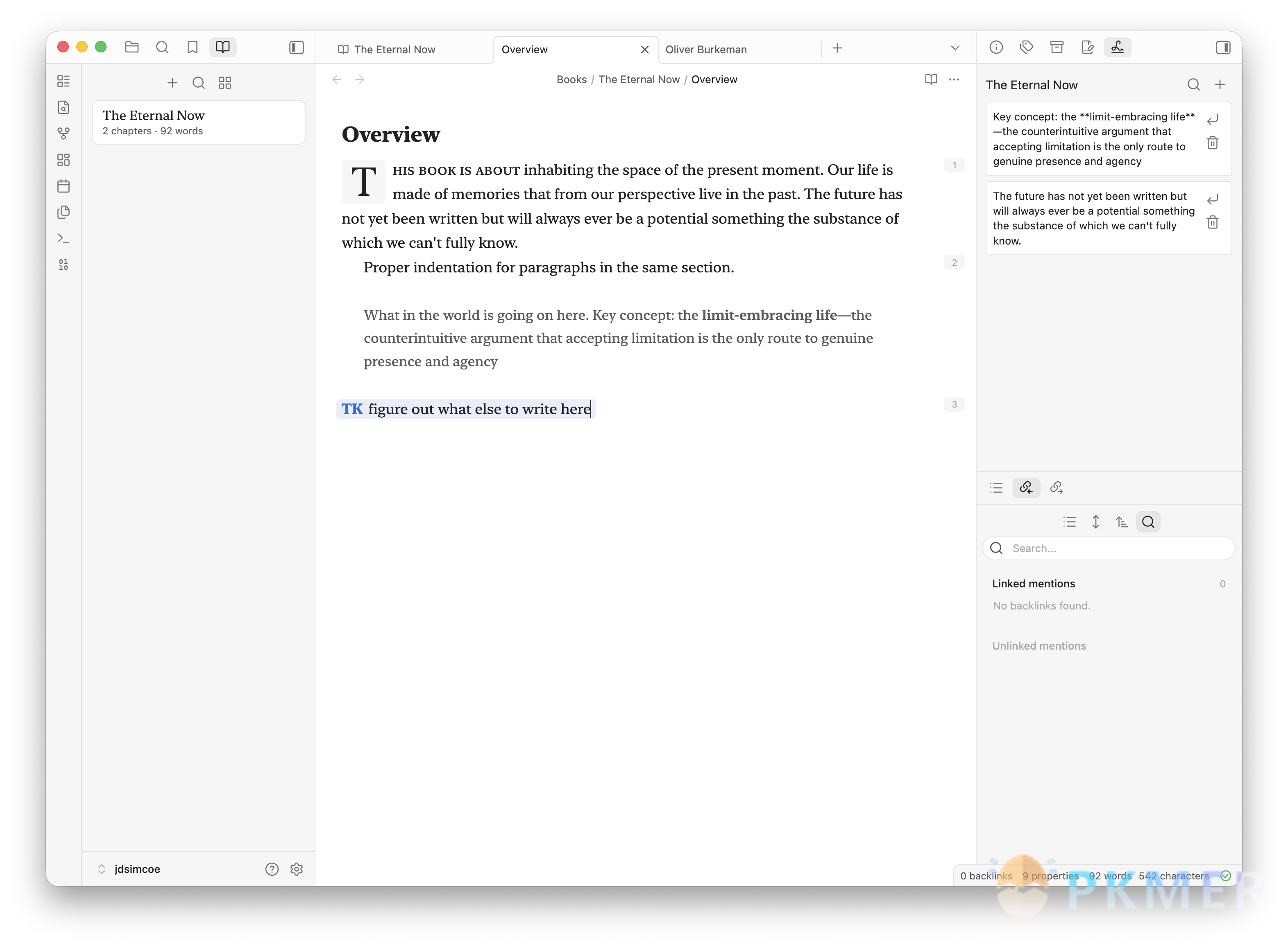The height and width of the screenshot is (947, 1288).
Task: Open Books in the breadcrumb path
Action: pyautogui.click(x=571, y=80)
